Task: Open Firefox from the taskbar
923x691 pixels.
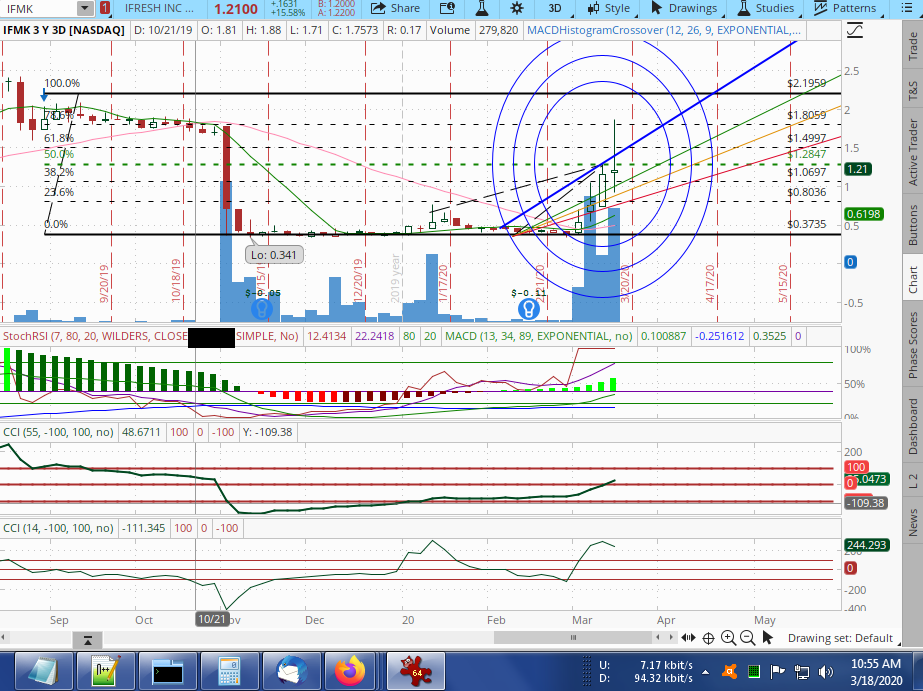Action: pyautogui.click(x=351, y=670)
